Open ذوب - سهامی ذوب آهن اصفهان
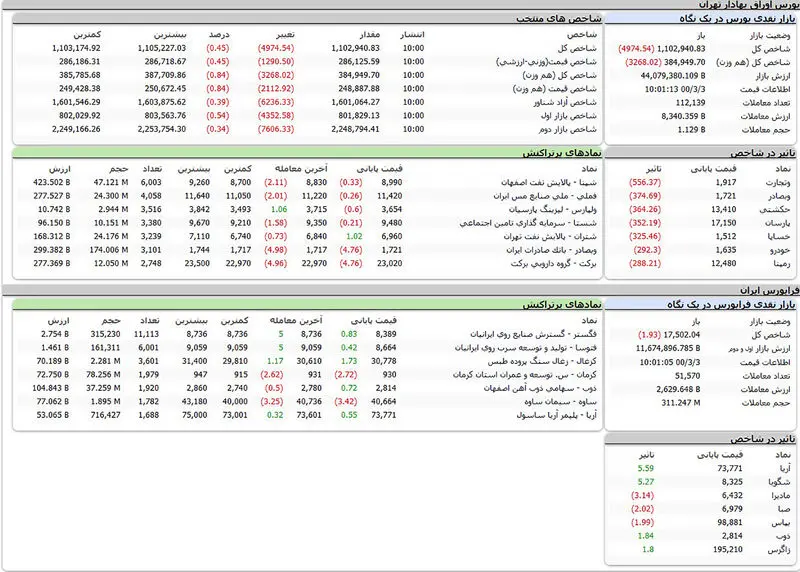 (x=540, y=388)
